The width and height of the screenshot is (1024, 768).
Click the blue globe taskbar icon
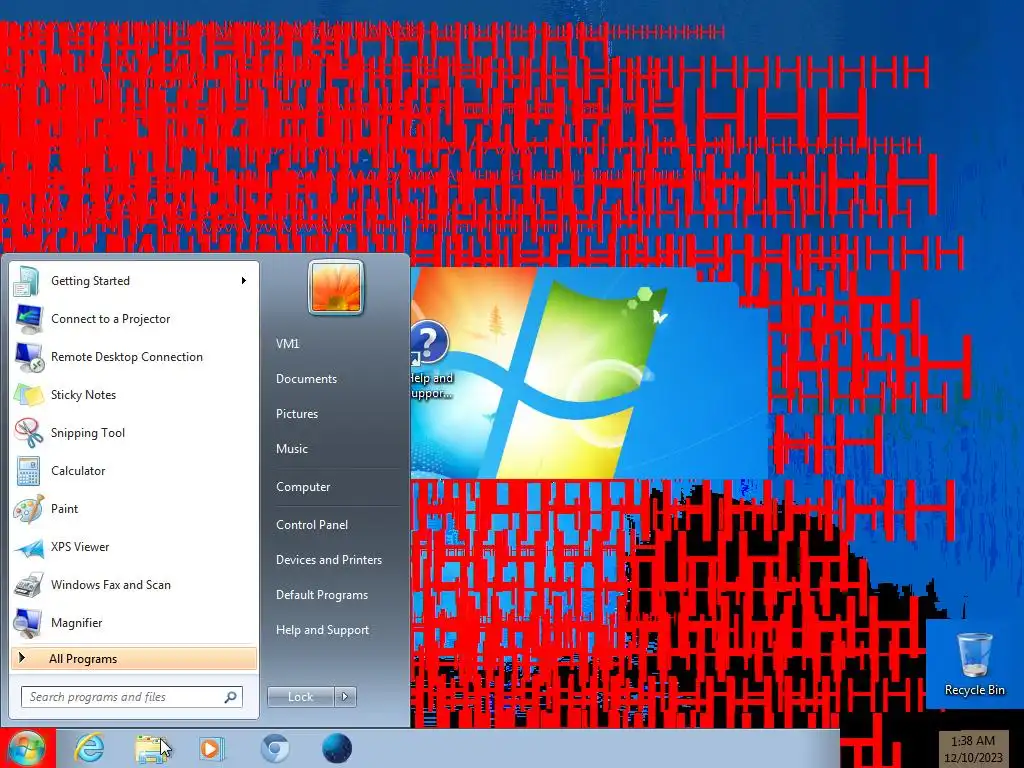[337, 748]
